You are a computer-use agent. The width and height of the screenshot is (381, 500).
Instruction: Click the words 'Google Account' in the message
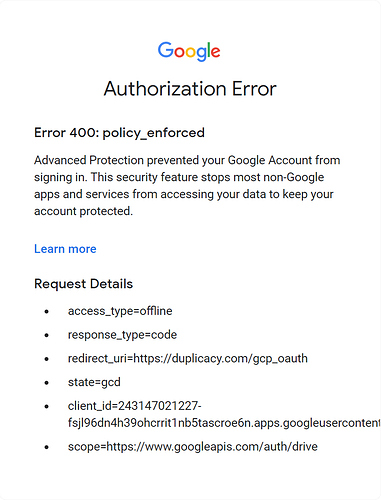click(x=270, y=160)
